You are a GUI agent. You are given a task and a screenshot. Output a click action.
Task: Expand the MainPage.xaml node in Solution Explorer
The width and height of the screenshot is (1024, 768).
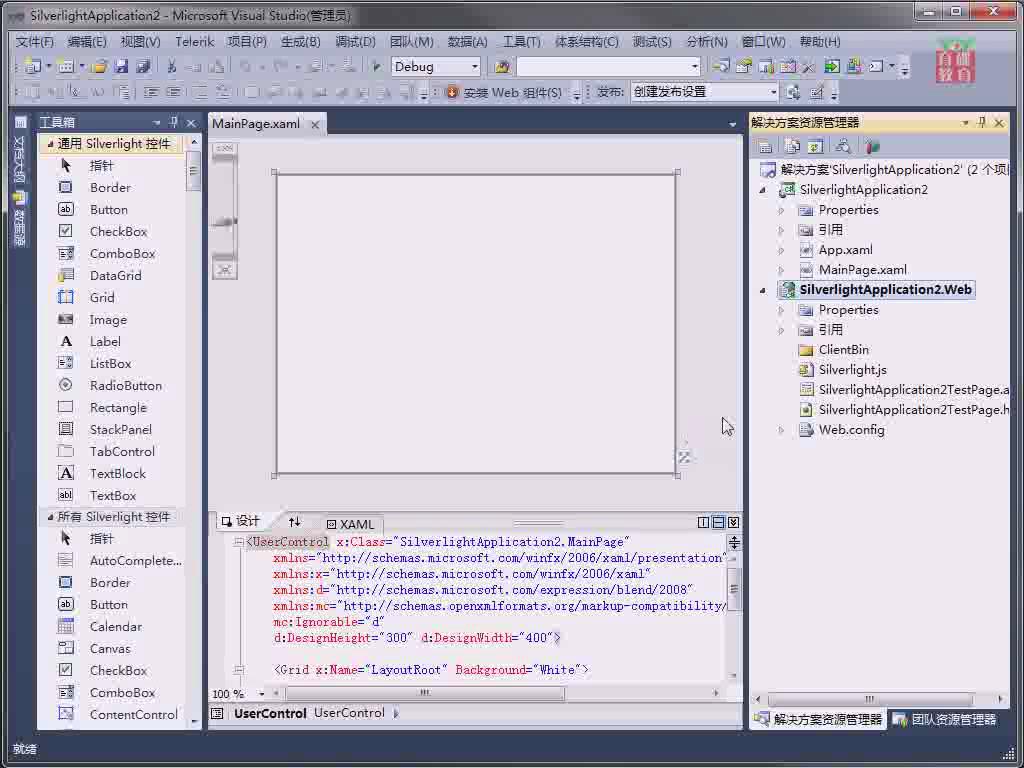[x=781, y=270]
